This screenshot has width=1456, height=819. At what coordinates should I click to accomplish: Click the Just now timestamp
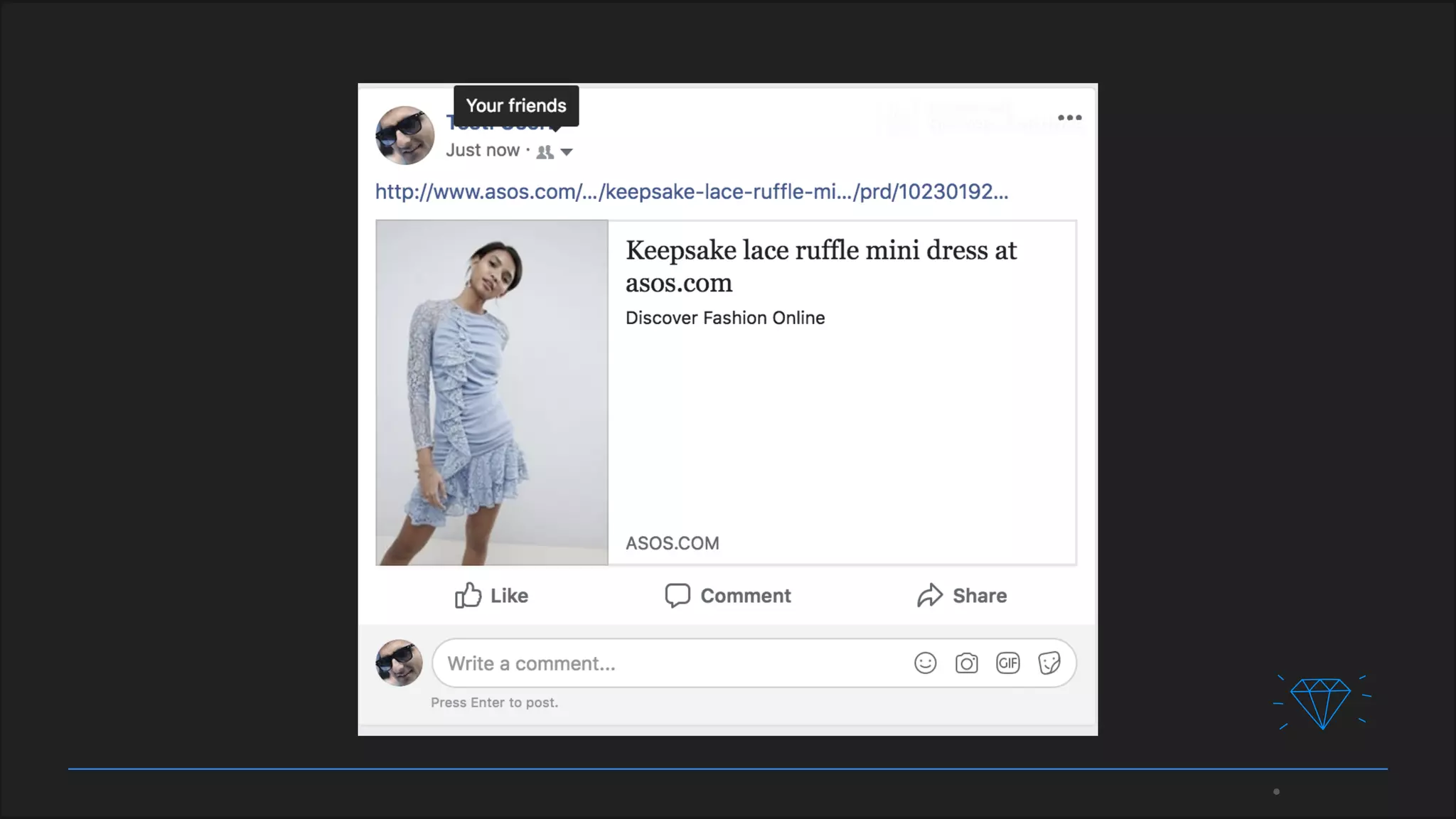click(x=483, y=151)
